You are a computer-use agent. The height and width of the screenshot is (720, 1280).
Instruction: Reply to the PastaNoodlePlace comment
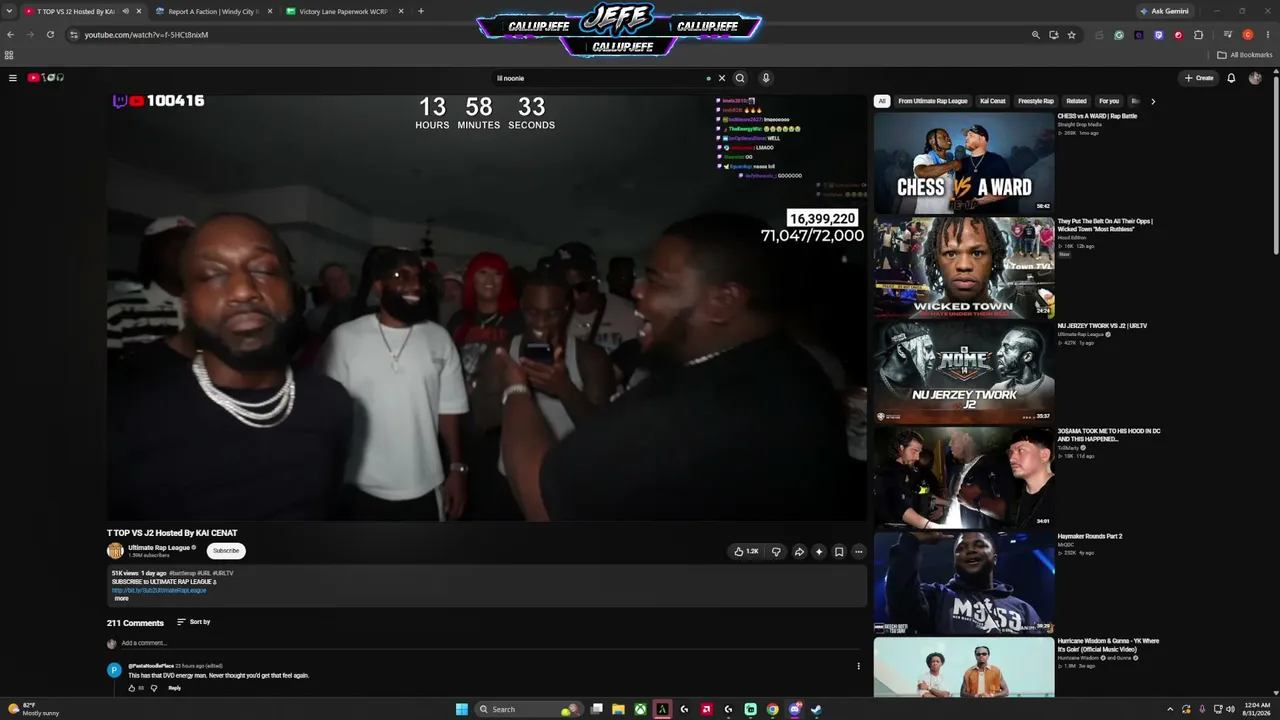point(175,688)
